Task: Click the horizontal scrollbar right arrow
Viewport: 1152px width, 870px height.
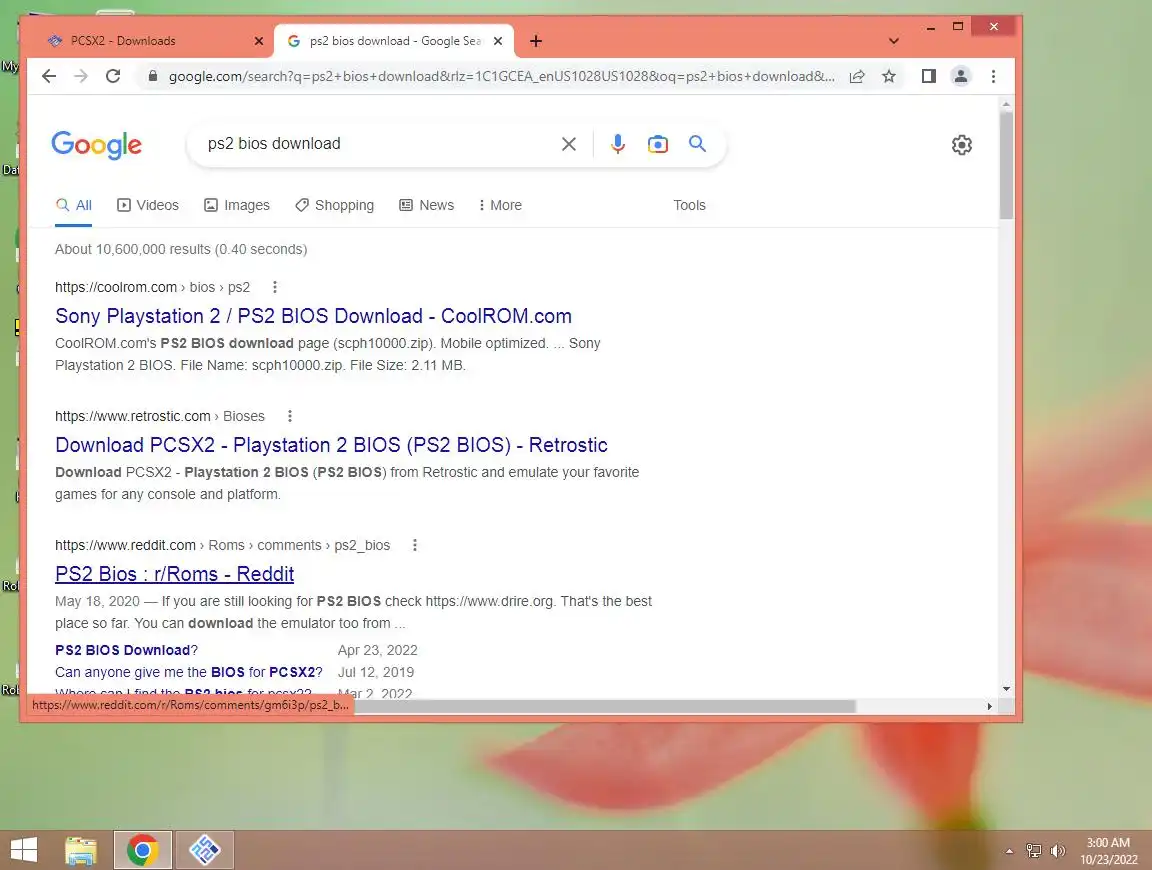Action: click(x=990, y=706)
